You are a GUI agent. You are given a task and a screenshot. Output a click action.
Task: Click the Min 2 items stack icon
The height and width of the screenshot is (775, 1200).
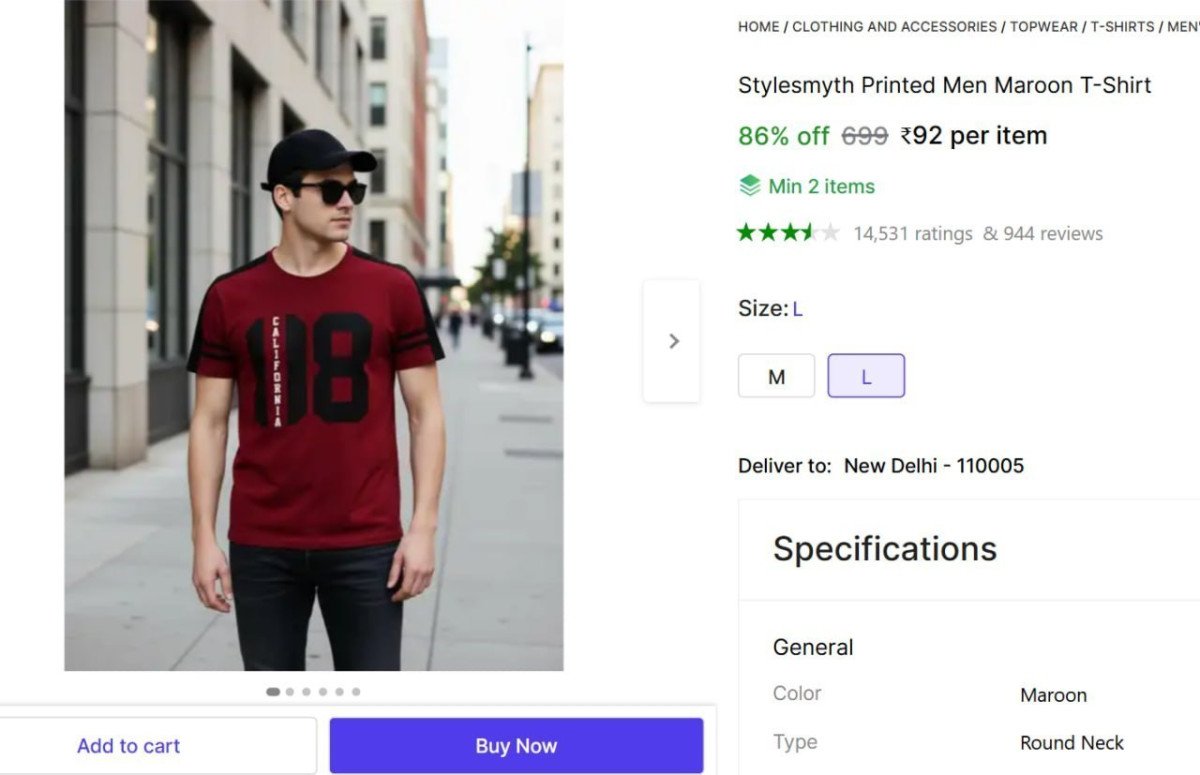pyautogui.click(x=750, y=185)
